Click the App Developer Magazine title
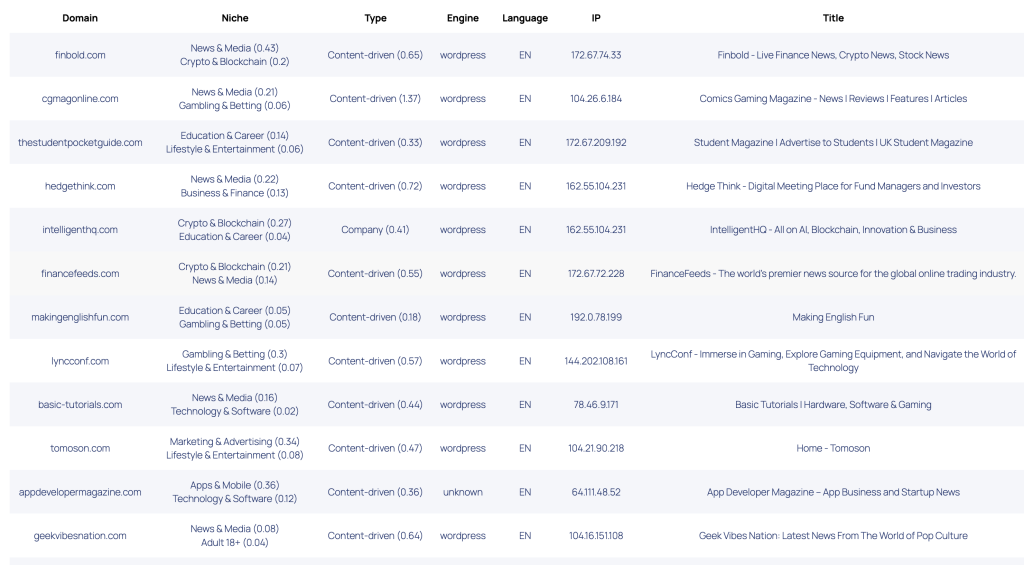Screen dimensions: 1024x565 [x=833, y=492]
